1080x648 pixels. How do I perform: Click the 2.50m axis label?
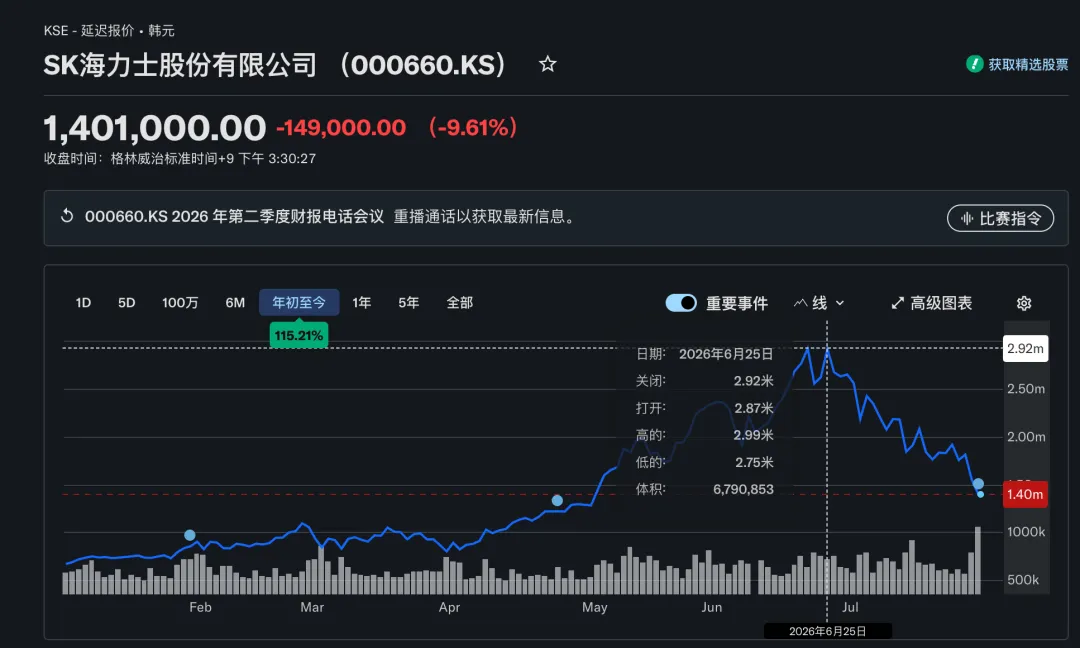pos(1026,389)
